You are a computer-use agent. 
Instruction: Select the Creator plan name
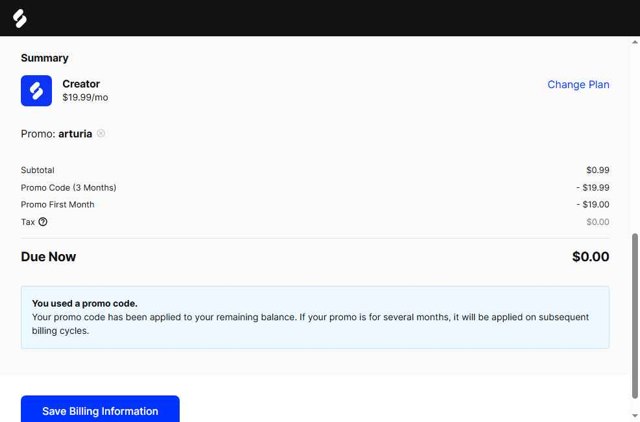pyautogui.click(x=81, y=84)
